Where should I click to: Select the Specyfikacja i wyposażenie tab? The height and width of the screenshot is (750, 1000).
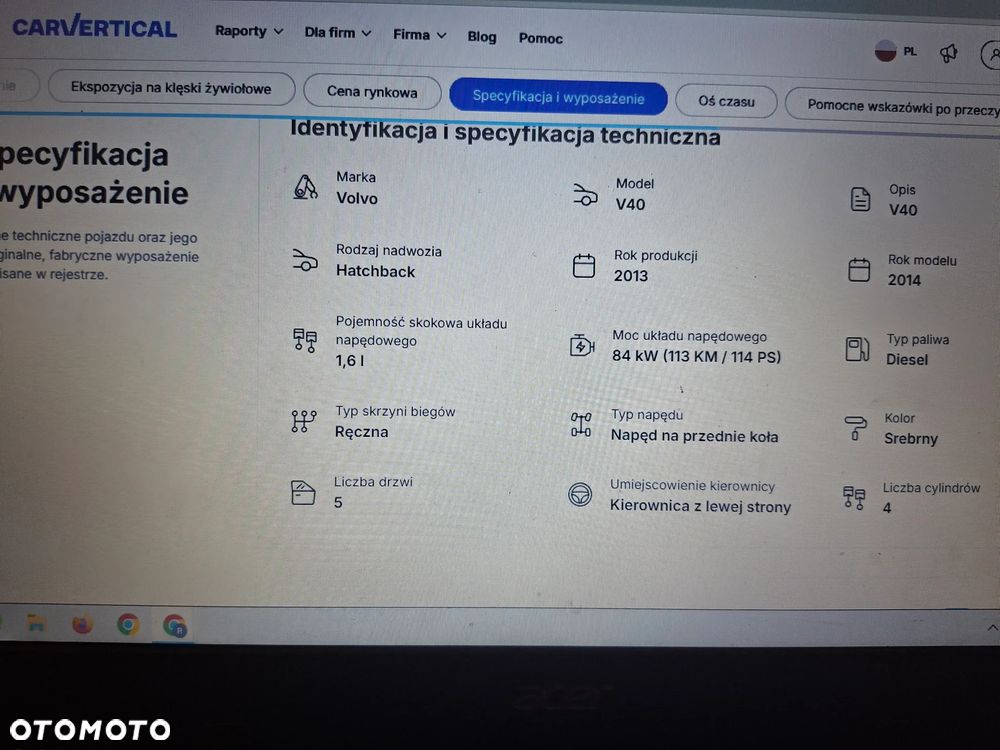(558, 98)
